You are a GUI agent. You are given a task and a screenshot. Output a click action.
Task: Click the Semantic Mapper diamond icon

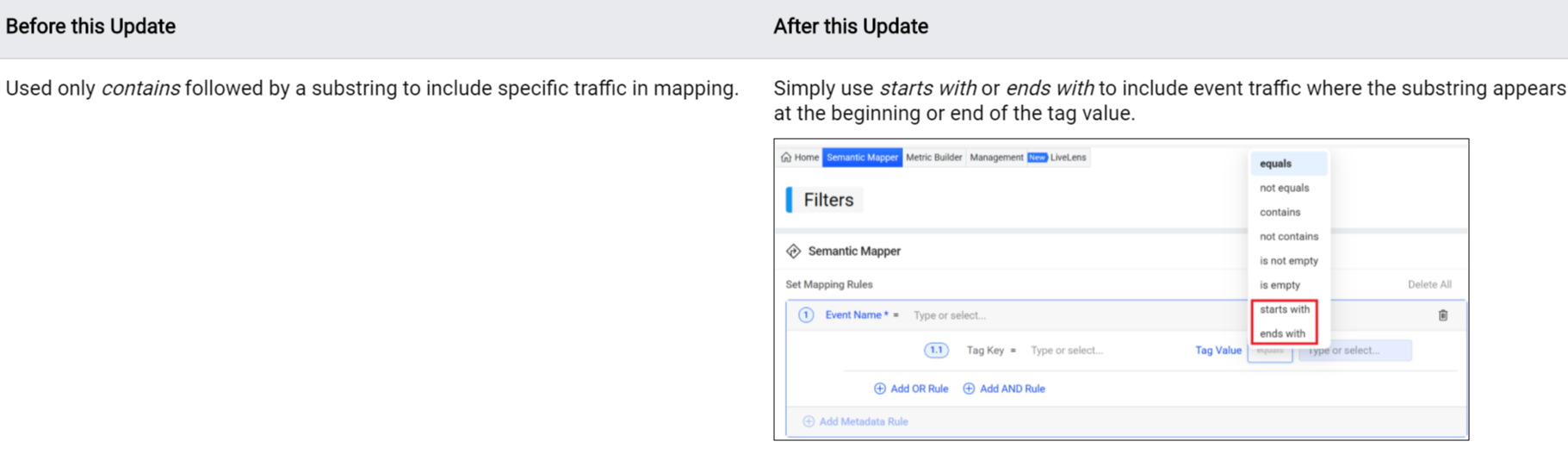point(793,252)
